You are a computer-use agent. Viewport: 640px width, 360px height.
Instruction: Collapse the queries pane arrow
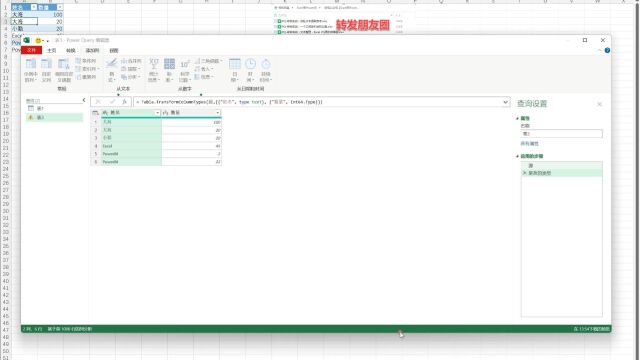click(x=84, y=100)
